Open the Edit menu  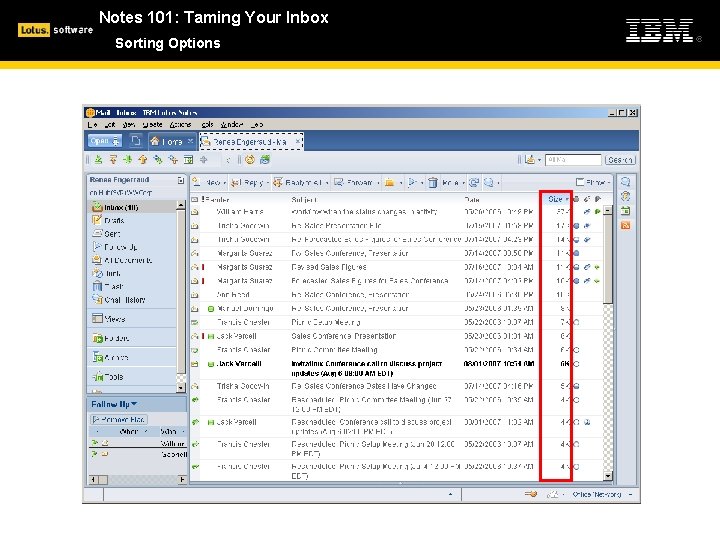click(110, 124)
